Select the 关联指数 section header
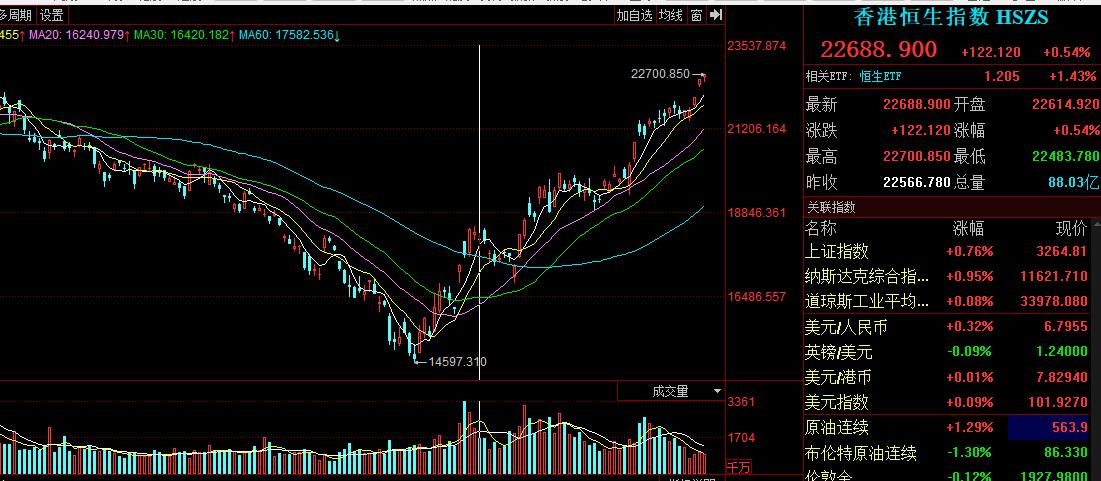 (831, 207)
